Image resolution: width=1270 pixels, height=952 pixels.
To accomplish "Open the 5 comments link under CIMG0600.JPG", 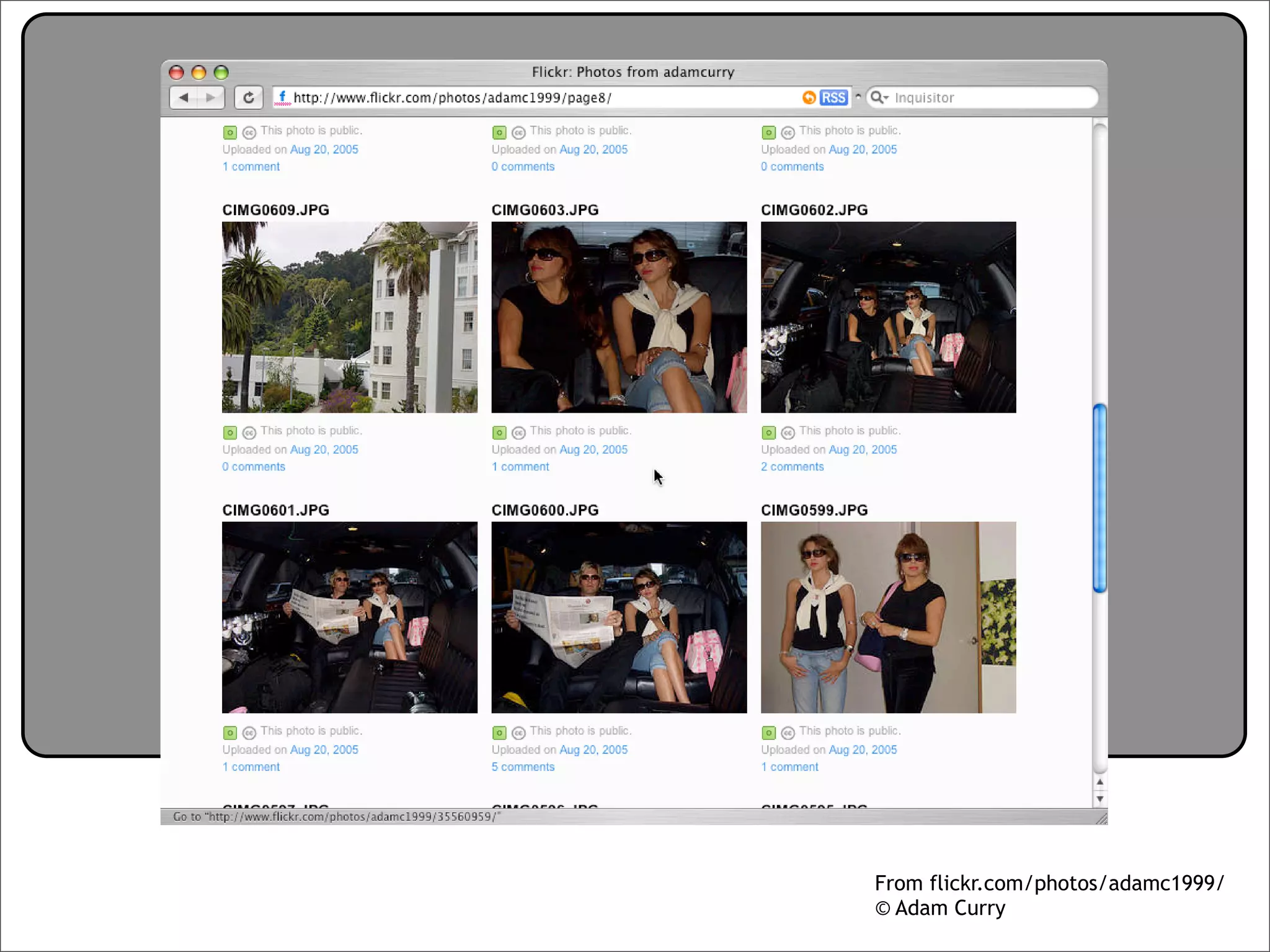I will click(523, 767).
